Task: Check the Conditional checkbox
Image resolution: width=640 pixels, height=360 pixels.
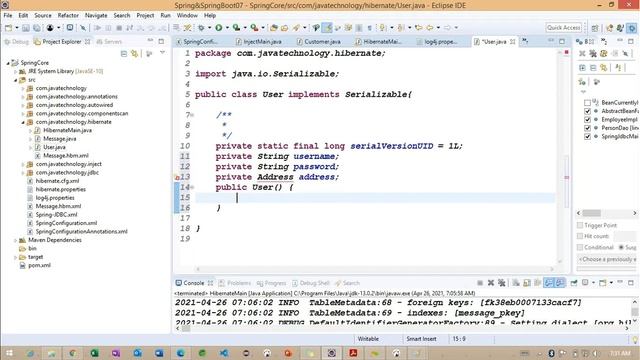Action: tap(580, 247)
